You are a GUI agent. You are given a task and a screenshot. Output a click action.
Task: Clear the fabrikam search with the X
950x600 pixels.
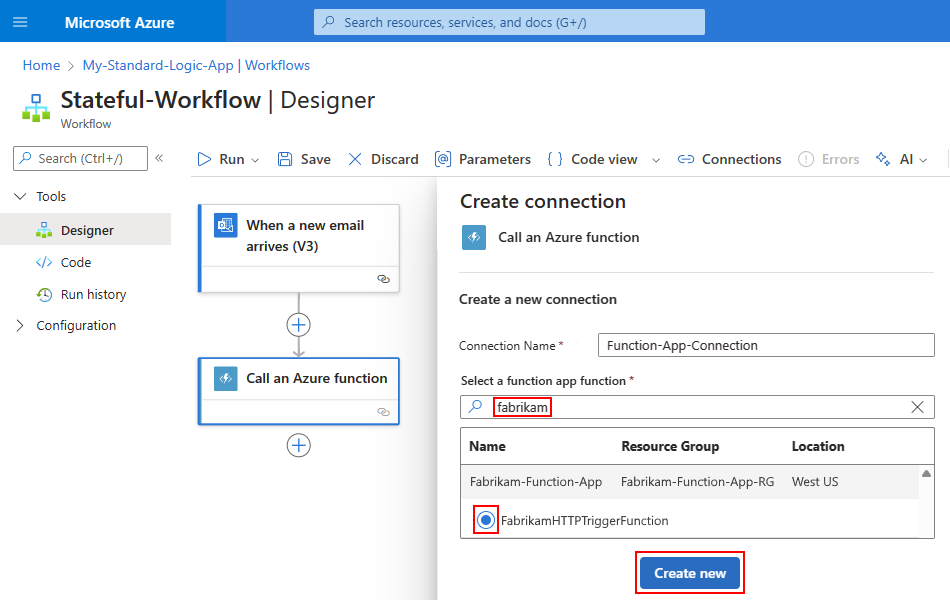tap(917, 407)
